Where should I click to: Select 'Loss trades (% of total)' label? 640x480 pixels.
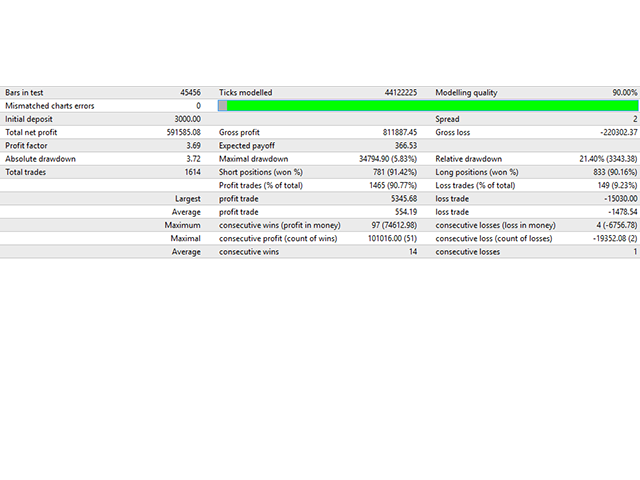click(x=475, y=185)
